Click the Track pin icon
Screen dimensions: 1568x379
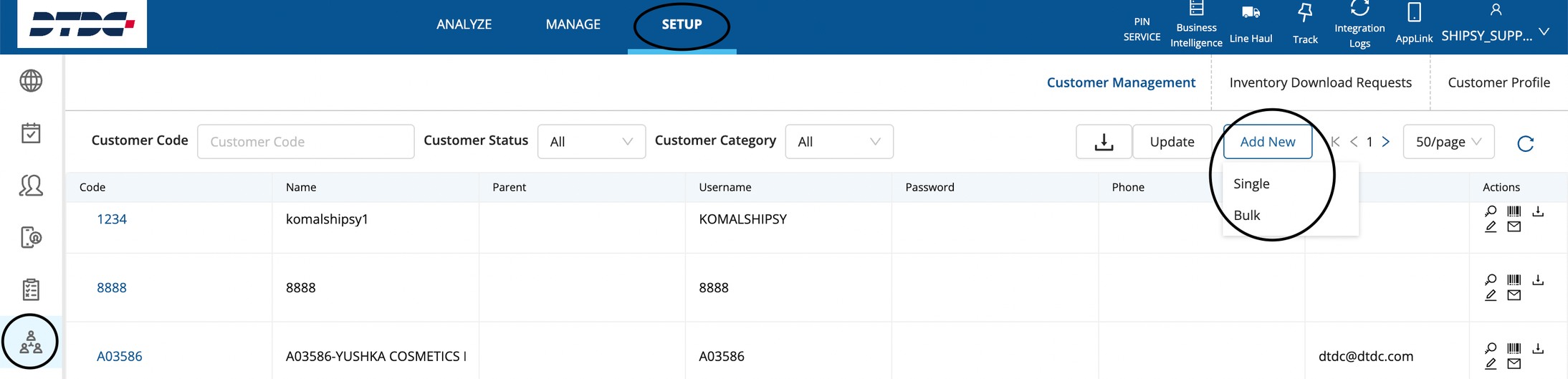coord(1305,13)
